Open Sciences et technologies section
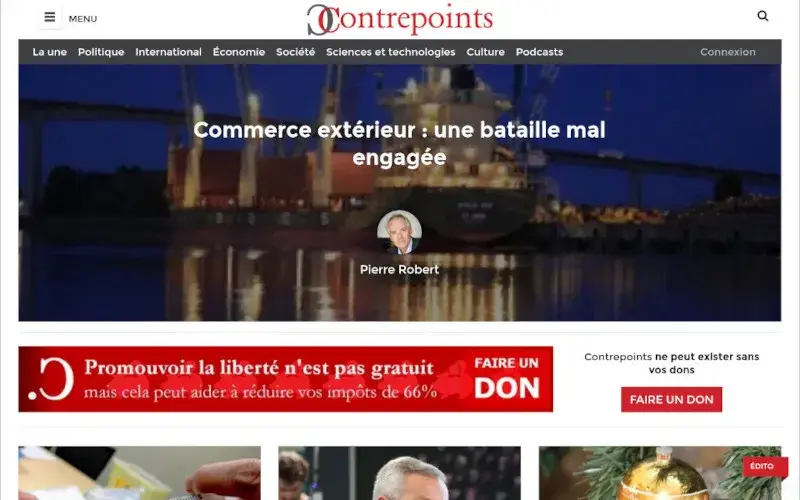Image resolution: width=800 pixels, height=500 pixels. click(390, 52)
